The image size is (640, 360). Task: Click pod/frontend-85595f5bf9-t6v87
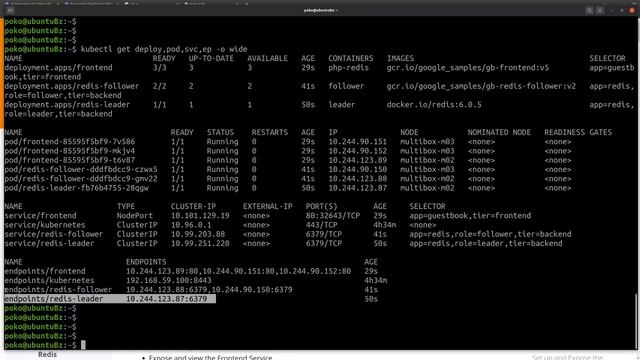[70, 160]
